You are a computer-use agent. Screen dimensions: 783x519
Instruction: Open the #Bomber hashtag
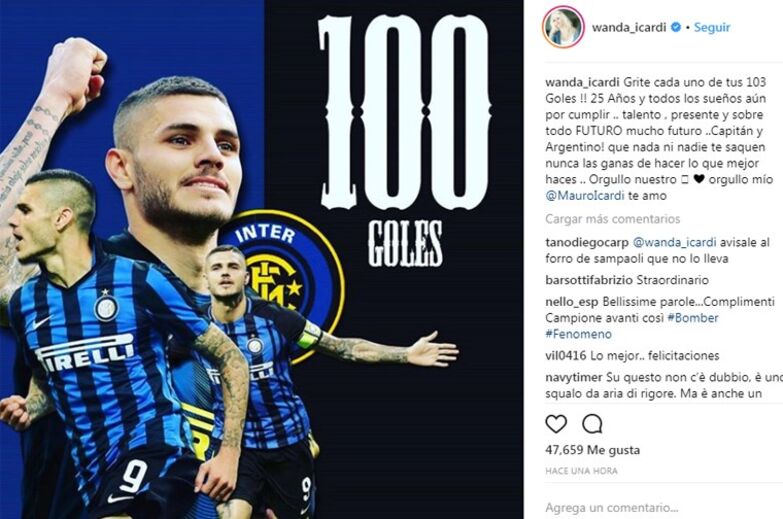tap(692, 318)
